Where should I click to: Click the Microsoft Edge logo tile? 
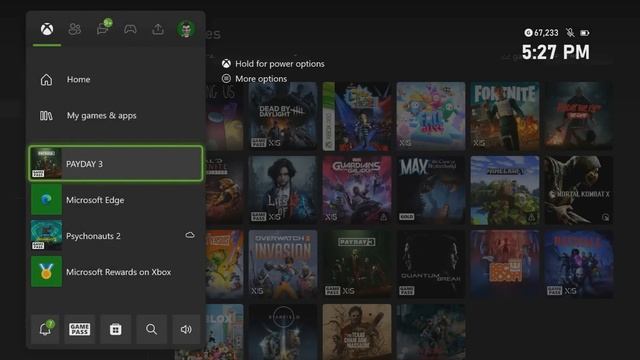coord(46,200)
